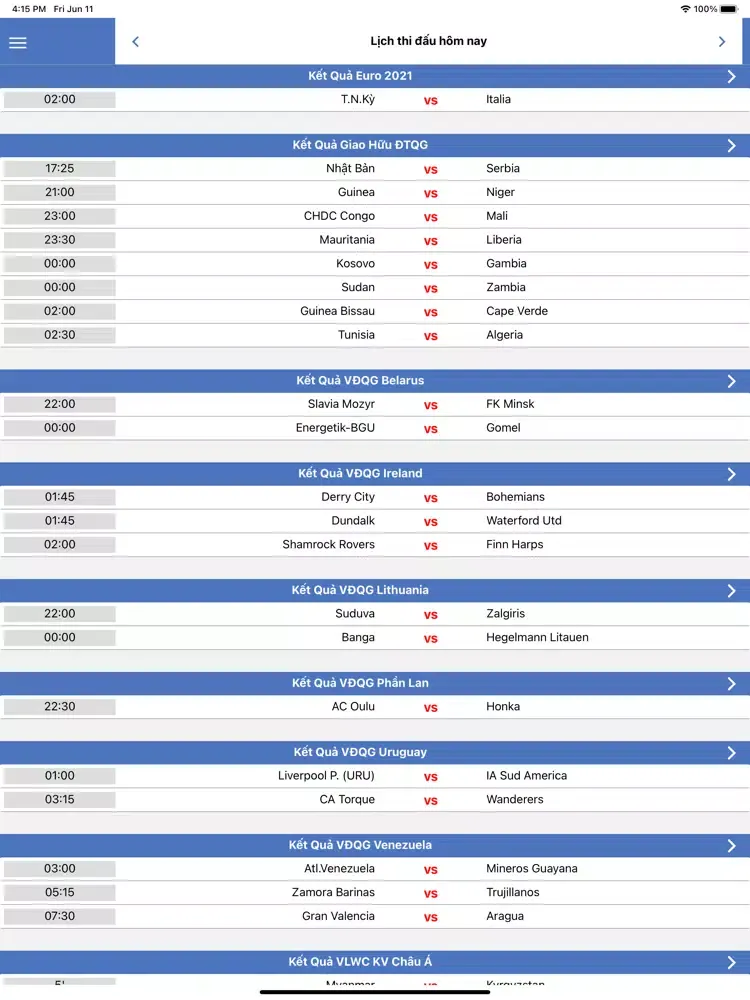This screenshot has height=1000, width=750.
Task: Expand Kết Quả VĐQG Belarus chevron
Action: 731,381
